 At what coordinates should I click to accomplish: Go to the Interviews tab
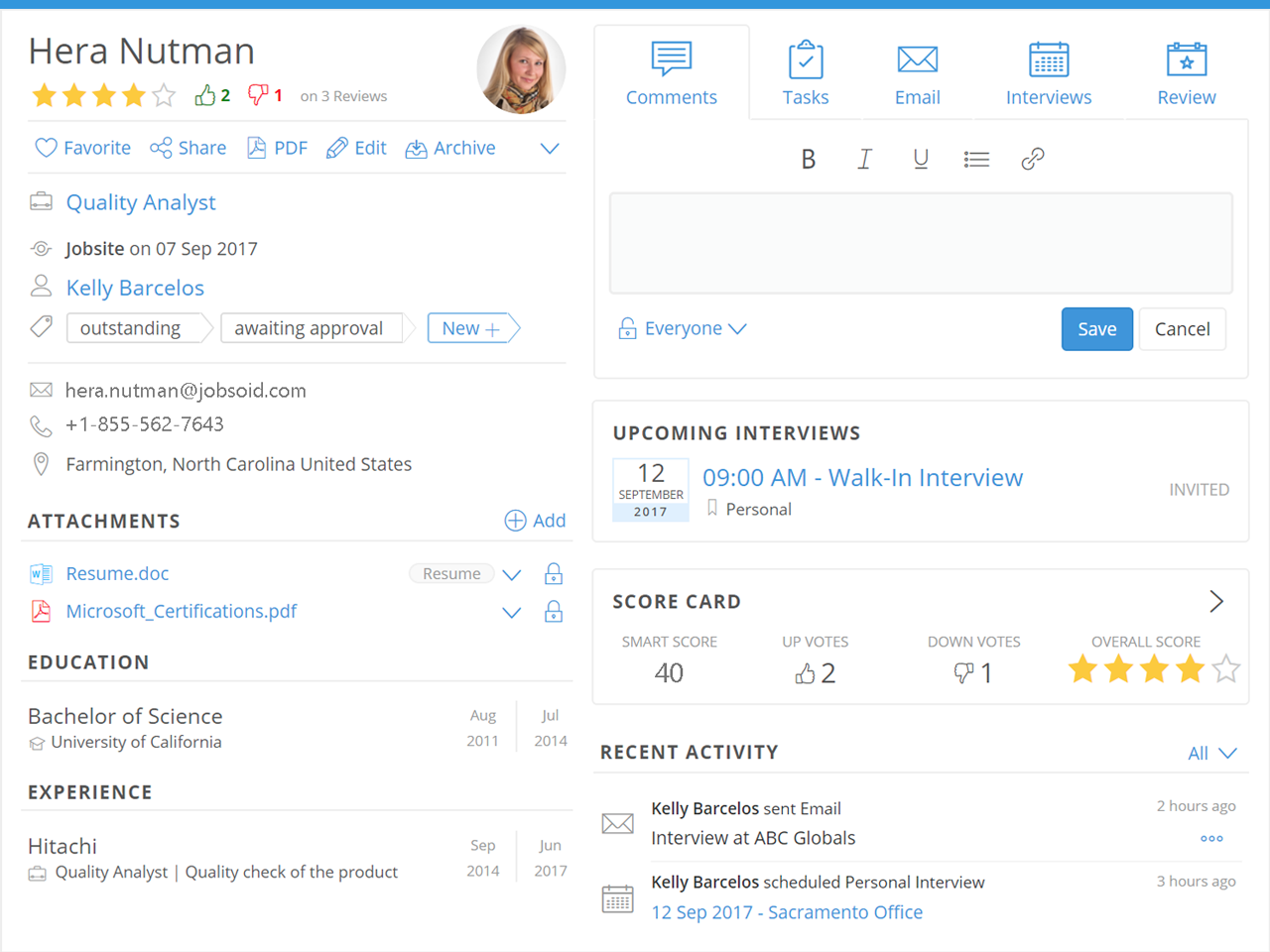1049,73
